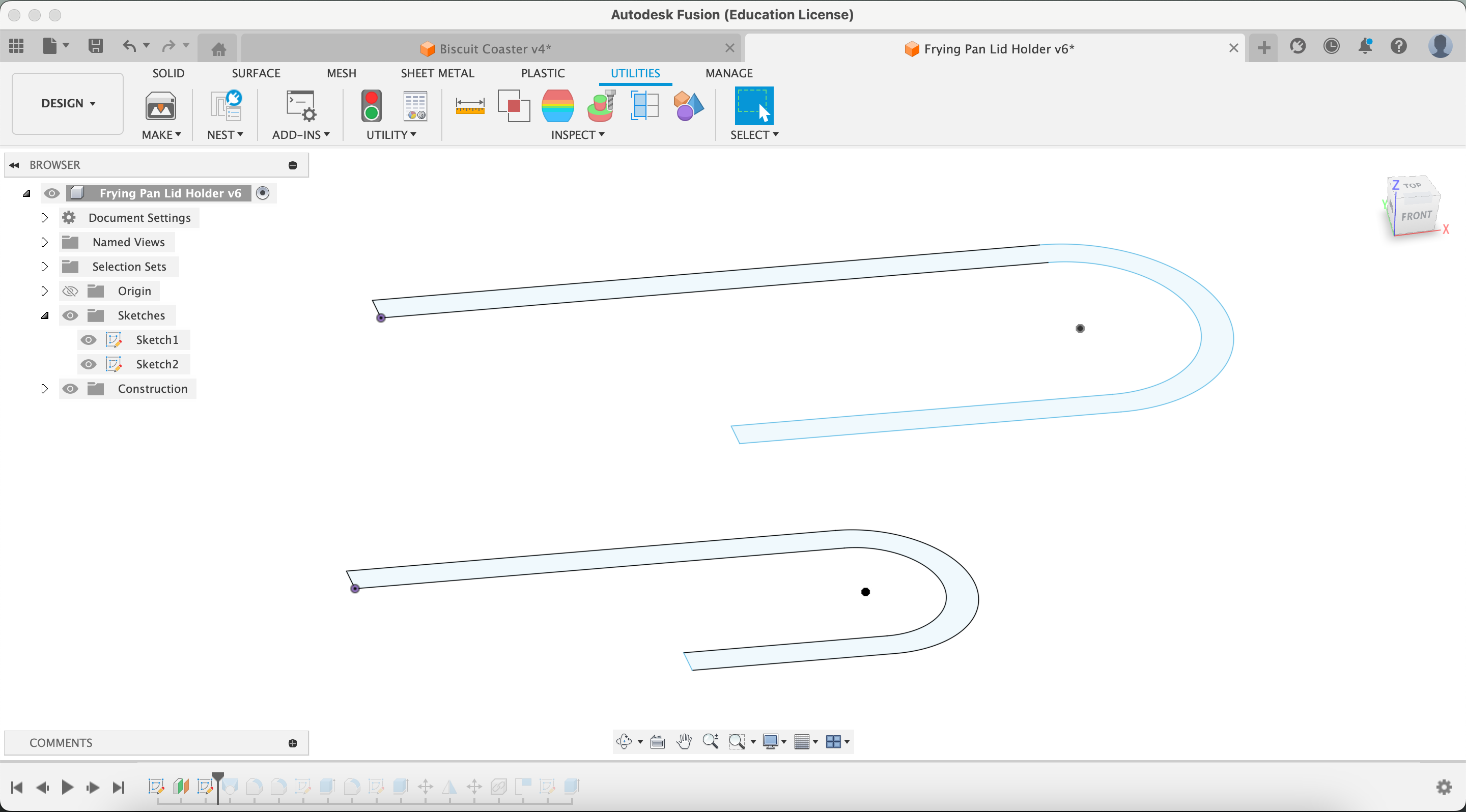Click the Zoom Window icon
The height and width of the screenshot is (812, 1466).
pyautogui.click(x=737, y=741)
